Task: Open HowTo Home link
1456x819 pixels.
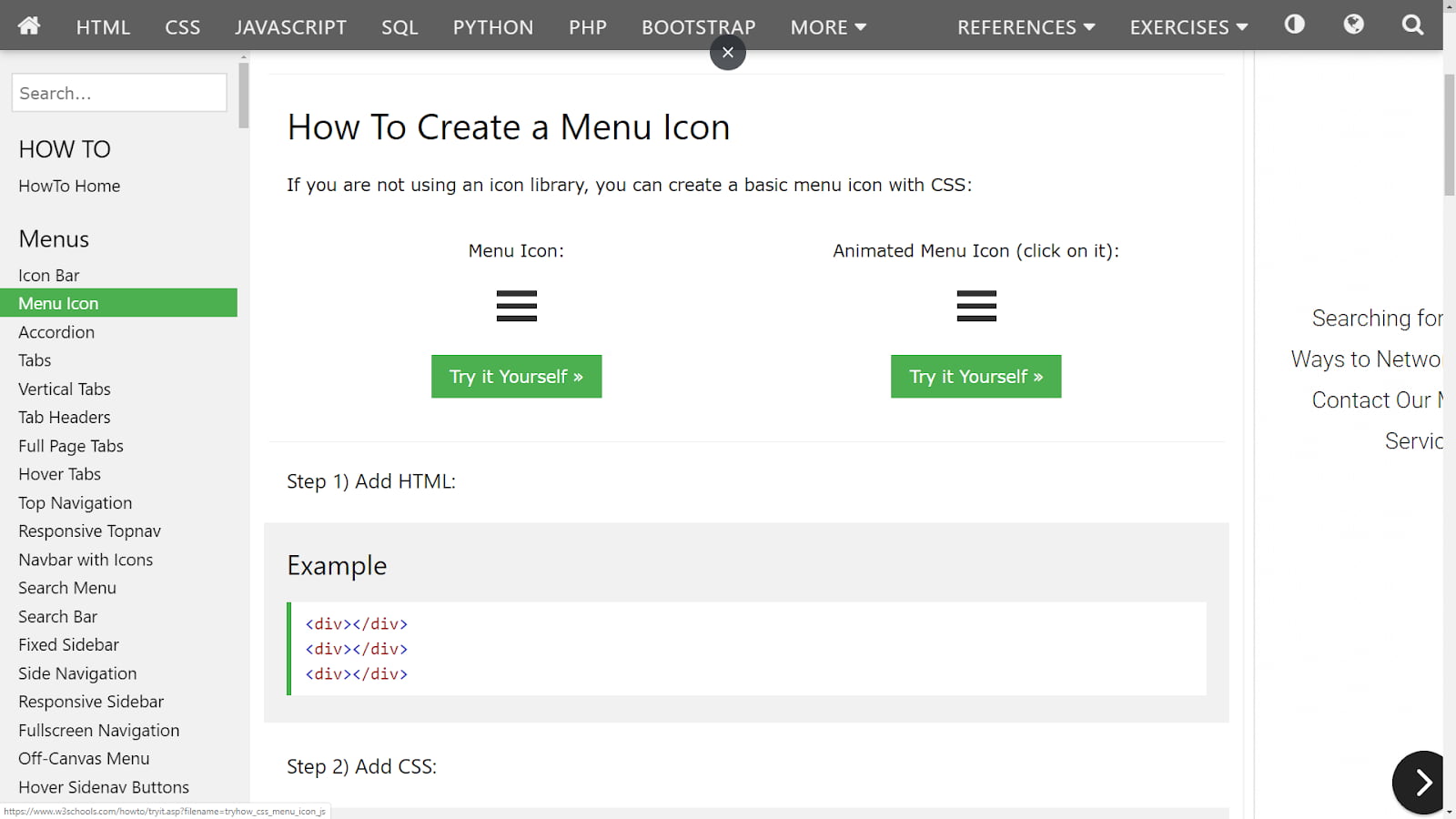Action: tap(69, 186)
